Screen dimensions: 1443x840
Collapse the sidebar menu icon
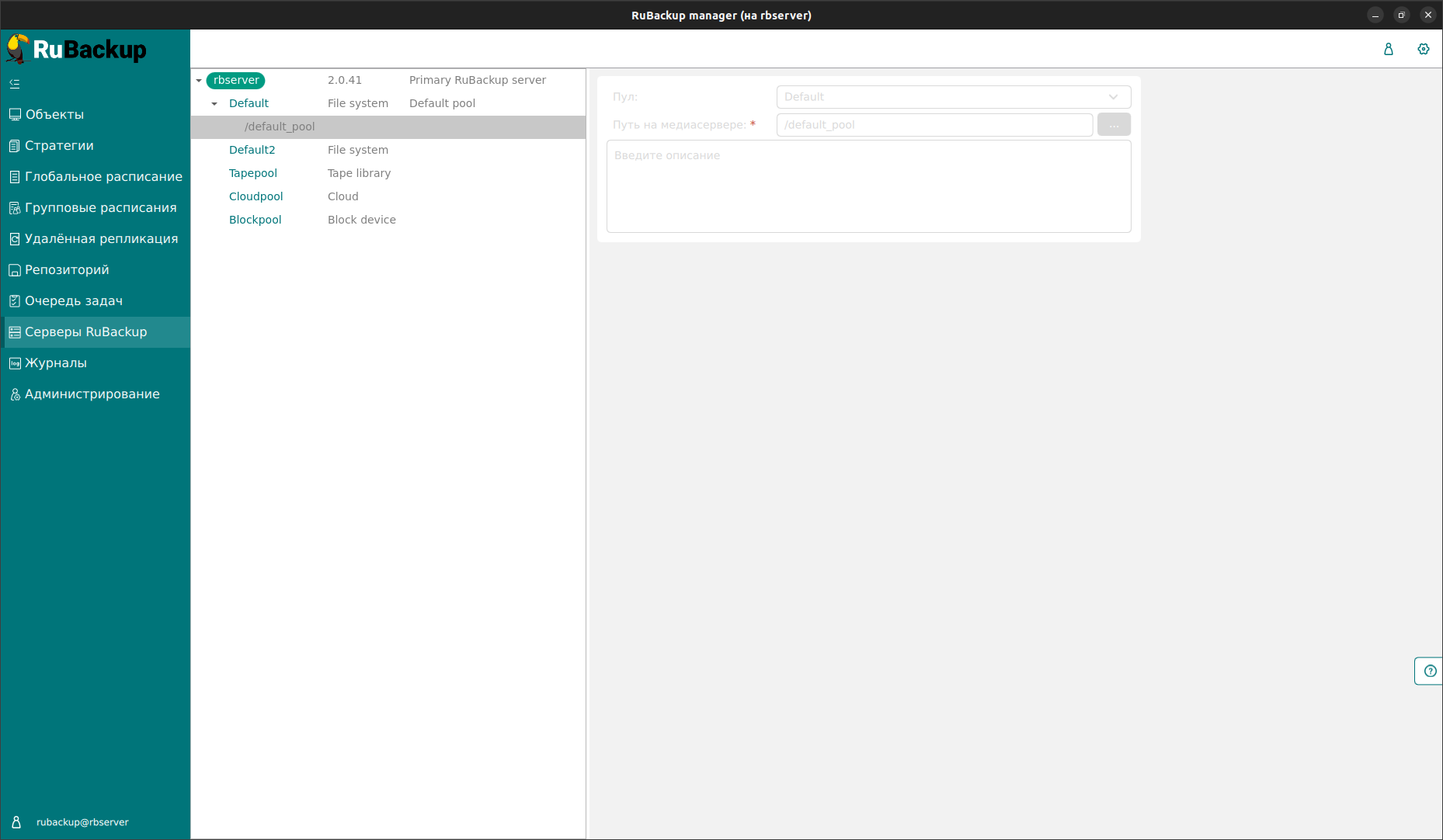click(15, 84)
